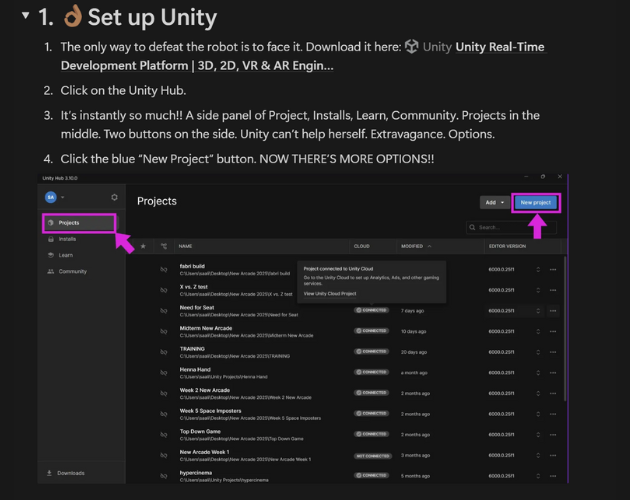Click the link icon beside TRAINING
The width and height of the screenshot is (630, 500).
tap(164, 352)
